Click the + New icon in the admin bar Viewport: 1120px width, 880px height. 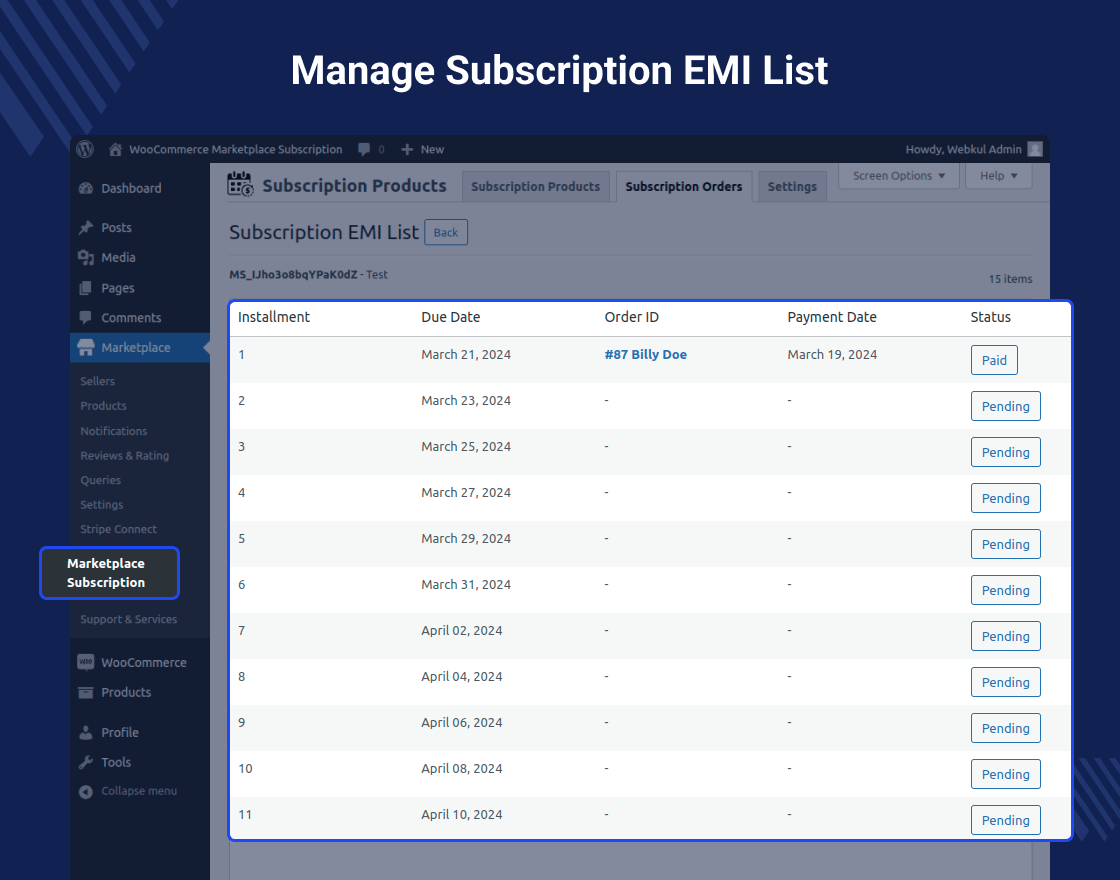pyautogui.click(x=404, y=149)
